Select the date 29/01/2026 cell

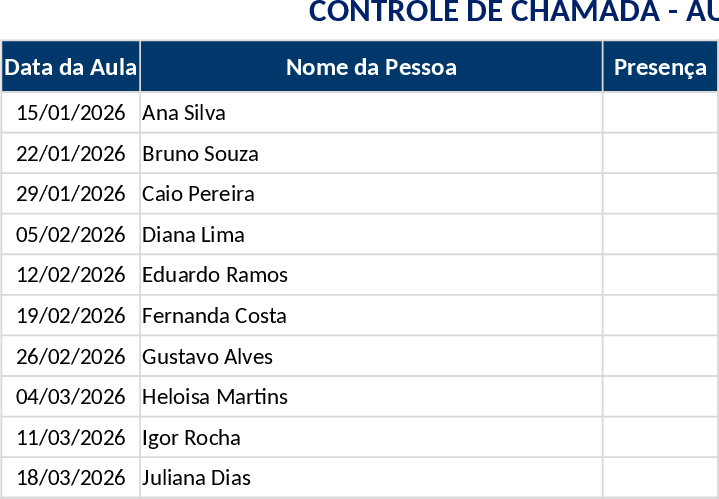[71, 194]
